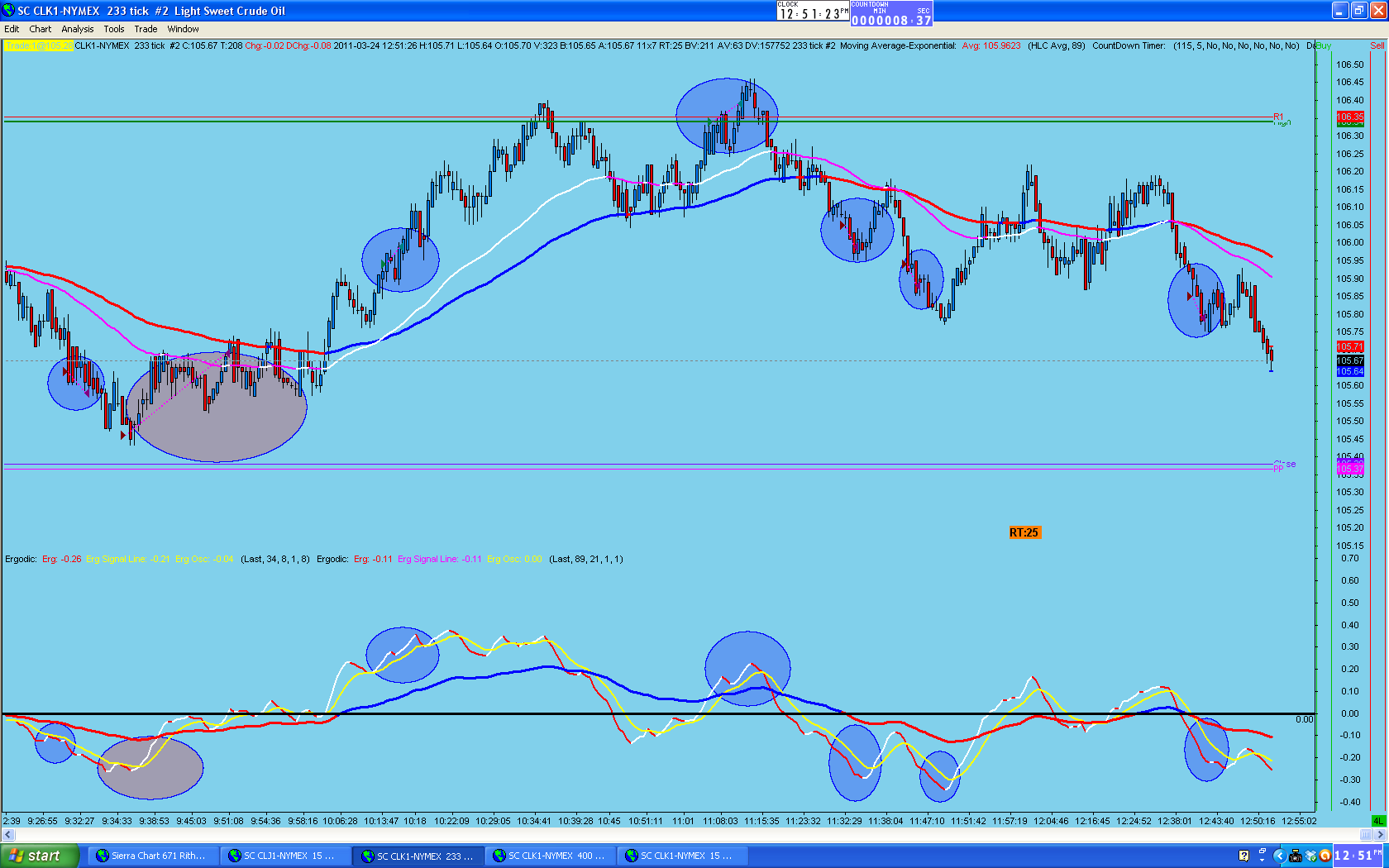
Task: Expand hidden system tray icons arrow
Action: (x=1278, y=856)
